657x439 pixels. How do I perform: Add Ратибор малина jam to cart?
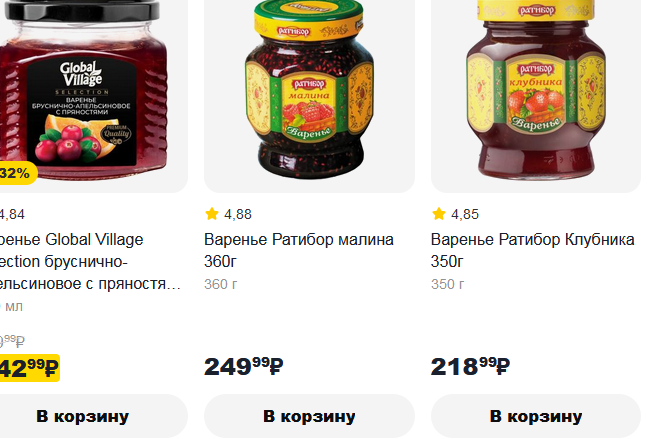[309, 416]
